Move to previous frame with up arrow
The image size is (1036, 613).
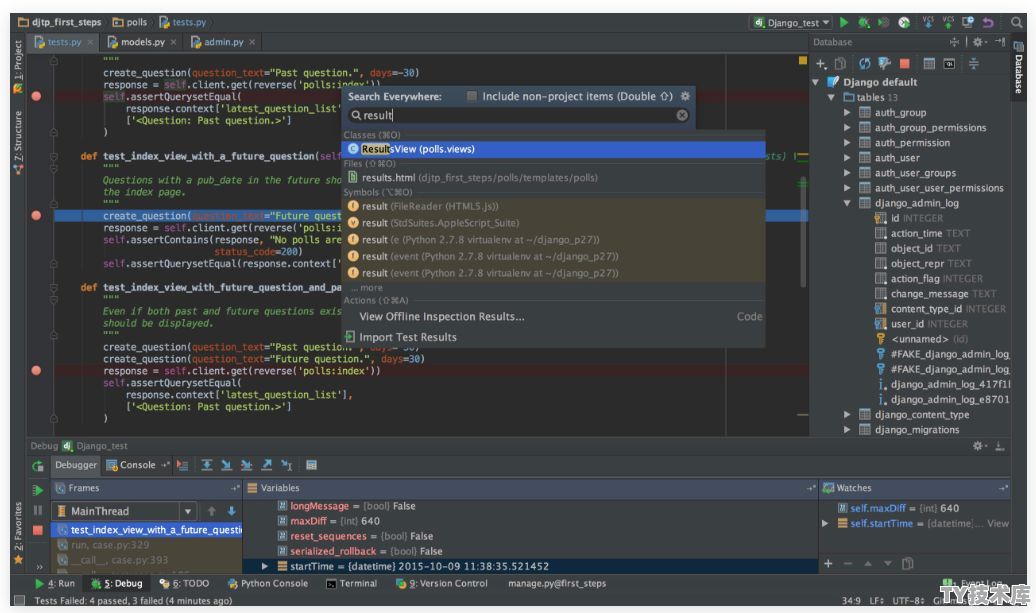click(x=211, y=511)
